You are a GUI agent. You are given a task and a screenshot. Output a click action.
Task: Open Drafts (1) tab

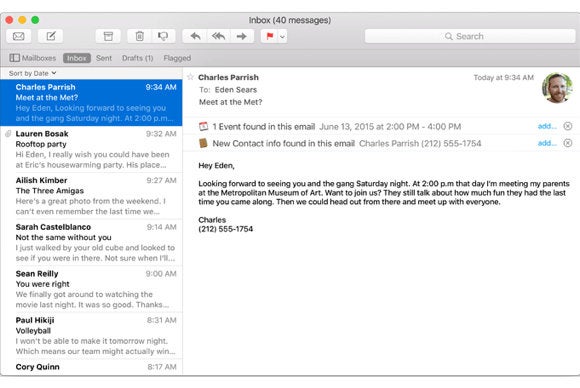click(138, 58)
